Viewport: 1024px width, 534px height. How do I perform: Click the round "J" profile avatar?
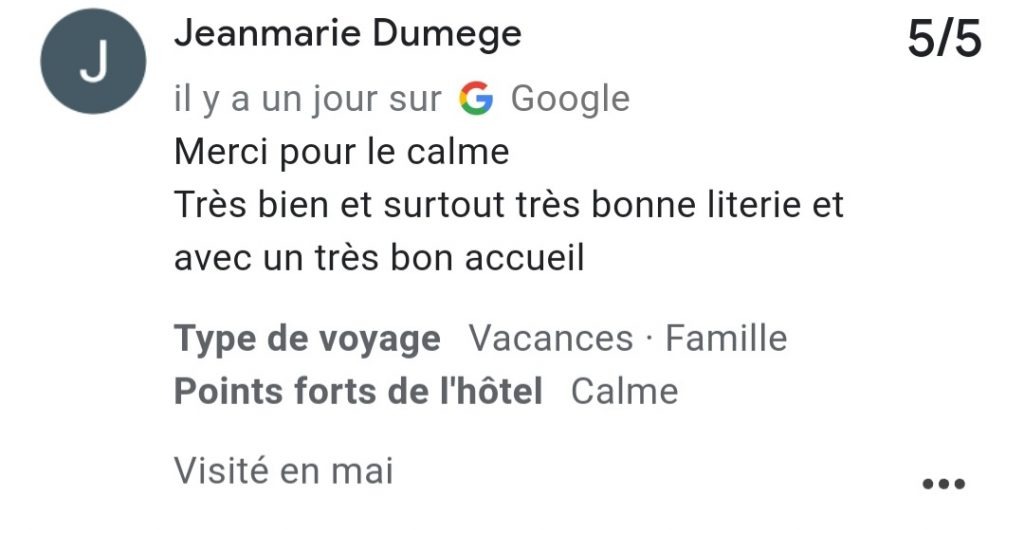(93, 64)
